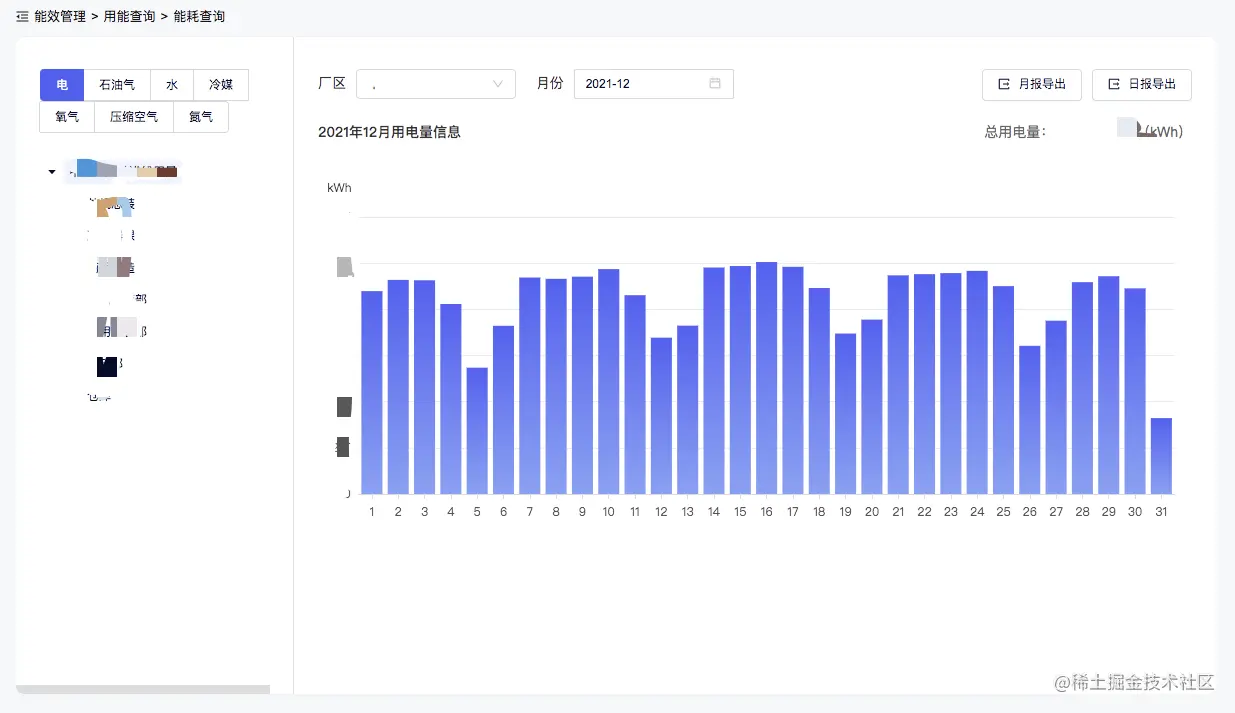This screenshot has width=1235, height=713.
Task: Click the chart bar for day 22
Action: tap(924, 384)
